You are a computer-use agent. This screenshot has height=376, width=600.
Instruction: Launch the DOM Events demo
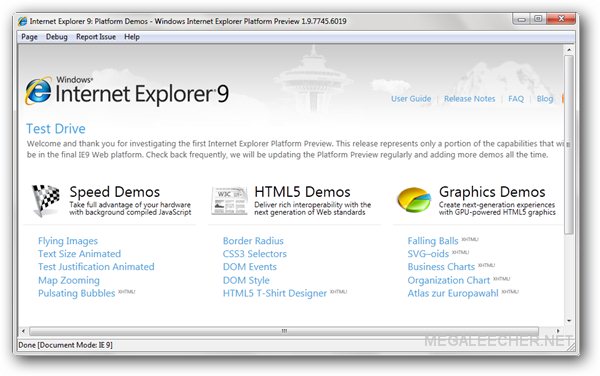coord(249,267)
